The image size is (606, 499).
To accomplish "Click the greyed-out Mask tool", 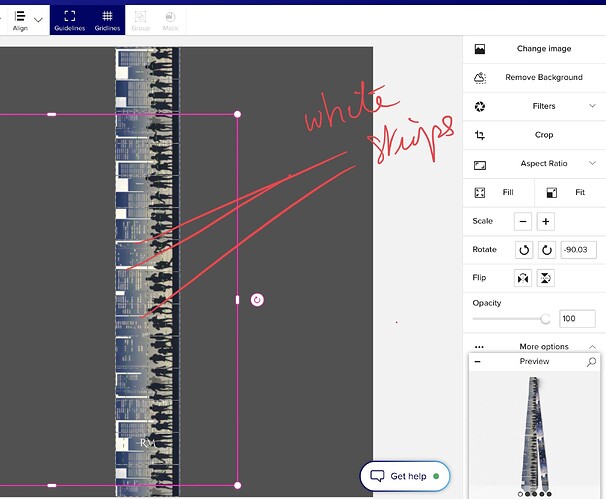I will click(170, 20).
